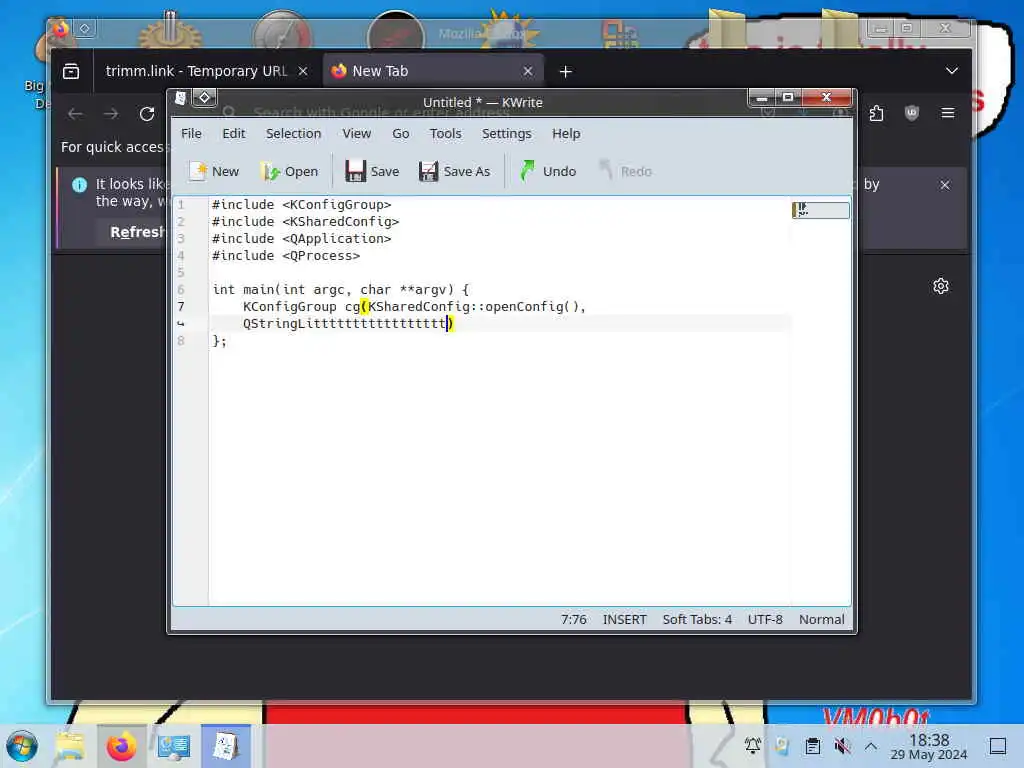This screenshot has height=768, width=1024.
Task: Click the Firefox forward arrow
Action: click(x=111, y=114)
